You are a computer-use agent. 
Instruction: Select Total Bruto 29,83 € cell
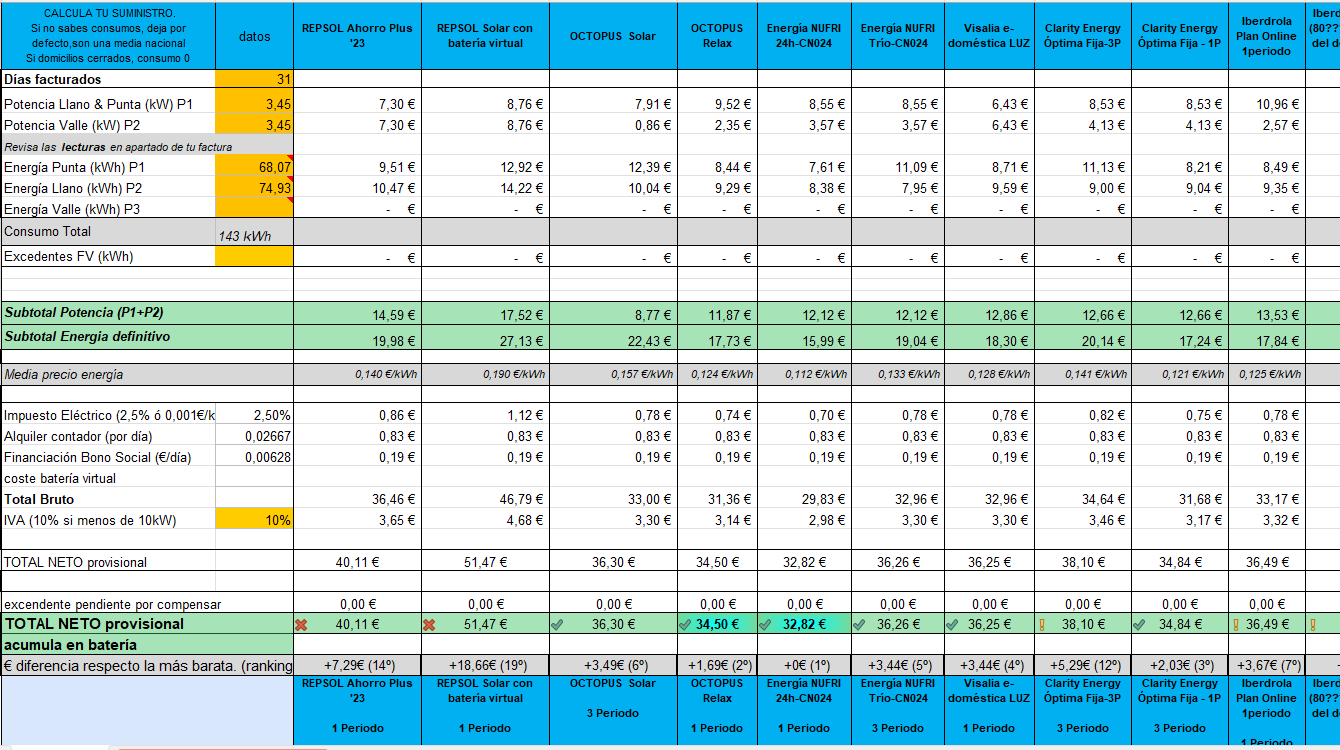click(804, 499)
